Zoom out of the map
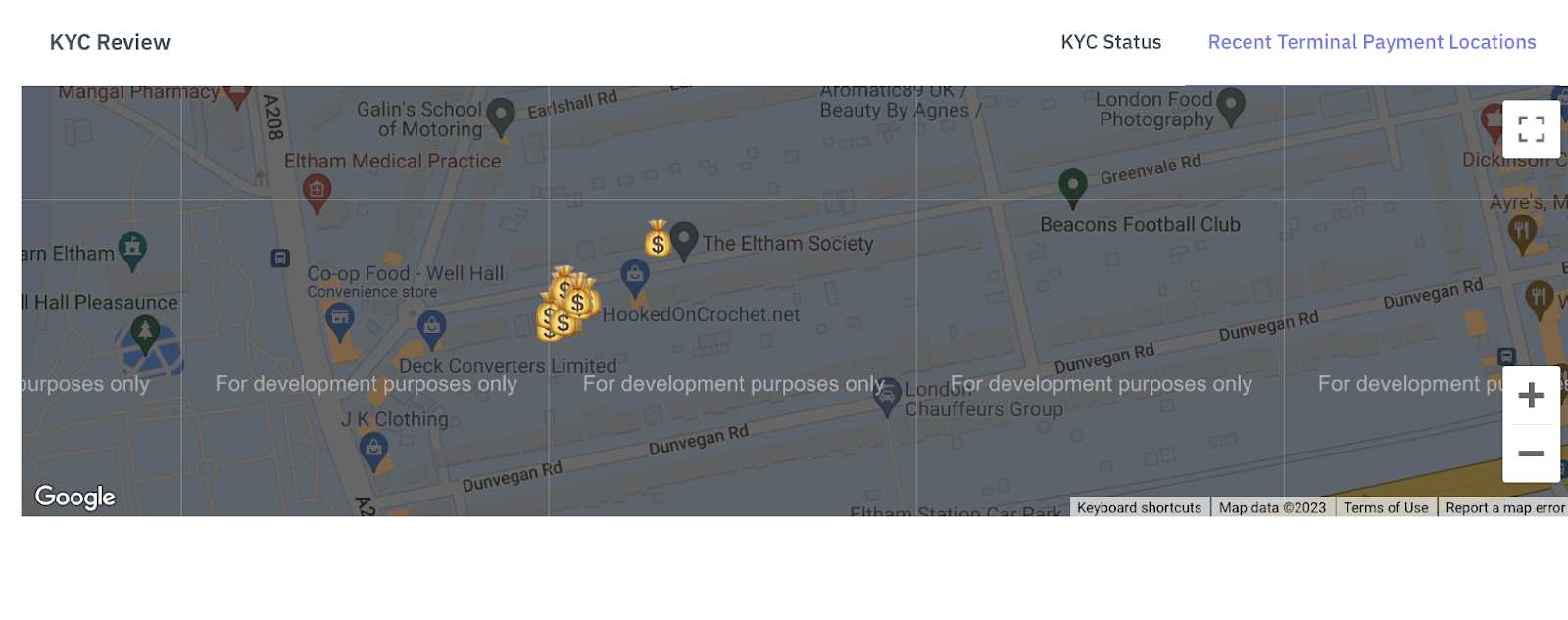The image size is (1568, 620). tap(1531, 453)
